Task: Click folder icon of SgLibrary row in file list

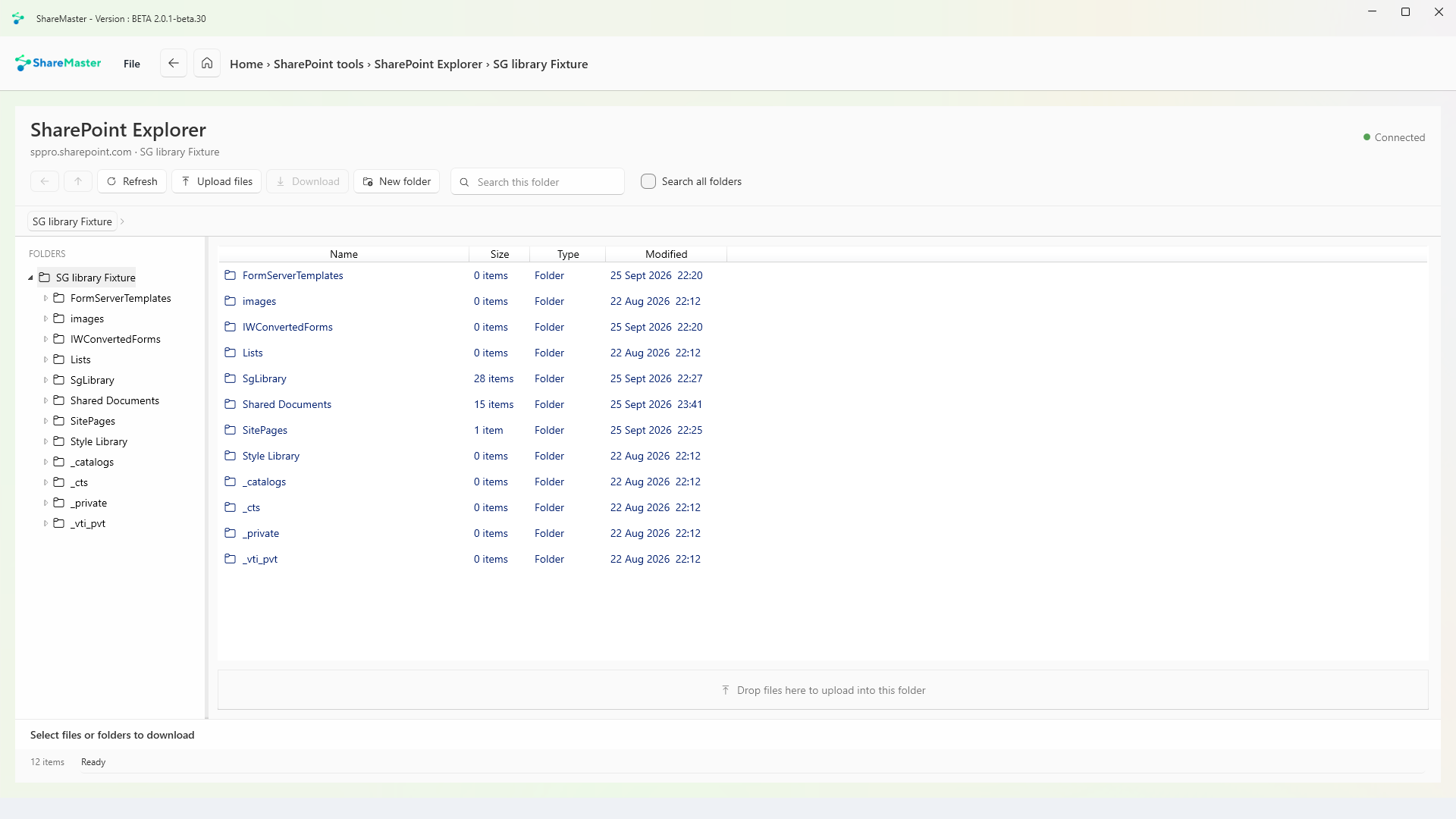Action: (x=231, y=378)
